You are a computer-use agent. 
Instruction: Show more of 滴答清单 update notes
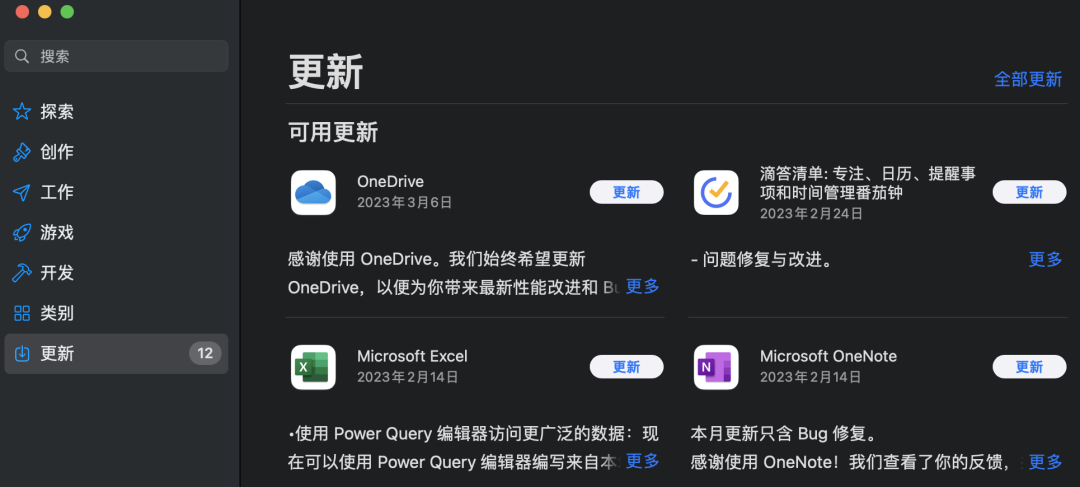pyautogui.click(x=1045, y=260)
